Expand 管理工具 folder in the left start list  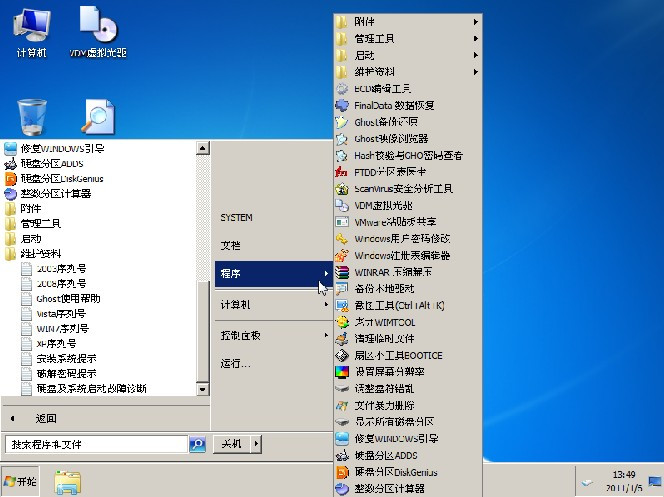tap(99, 223)
